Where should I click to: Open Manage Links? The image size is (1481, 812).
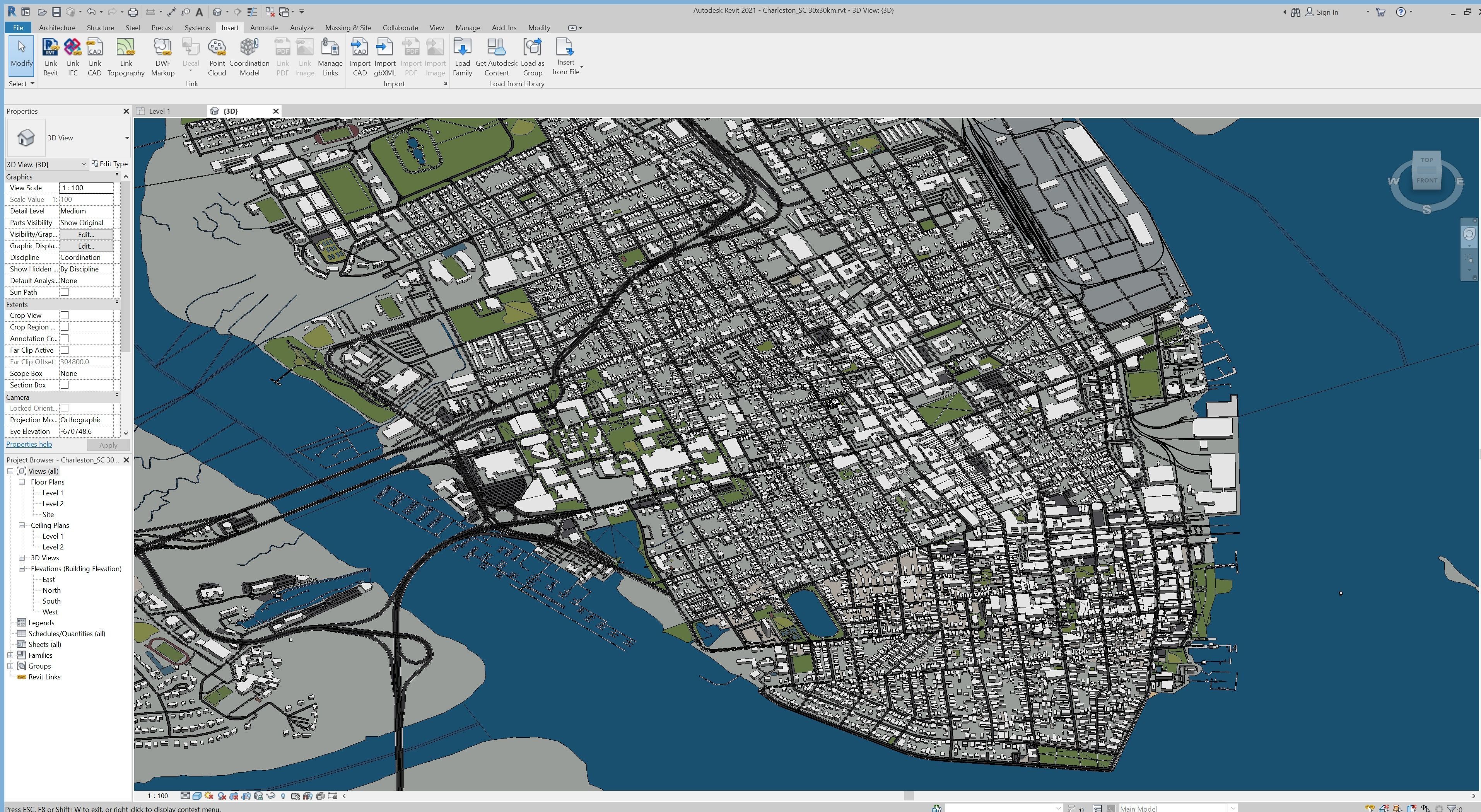[x=330, y=57]
